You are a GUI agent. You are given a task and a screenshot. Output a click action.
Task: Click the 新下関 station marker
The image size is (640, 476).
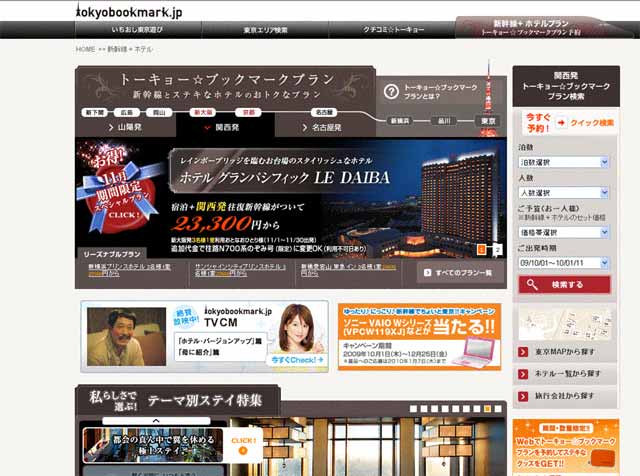click(x=95, y=112)
